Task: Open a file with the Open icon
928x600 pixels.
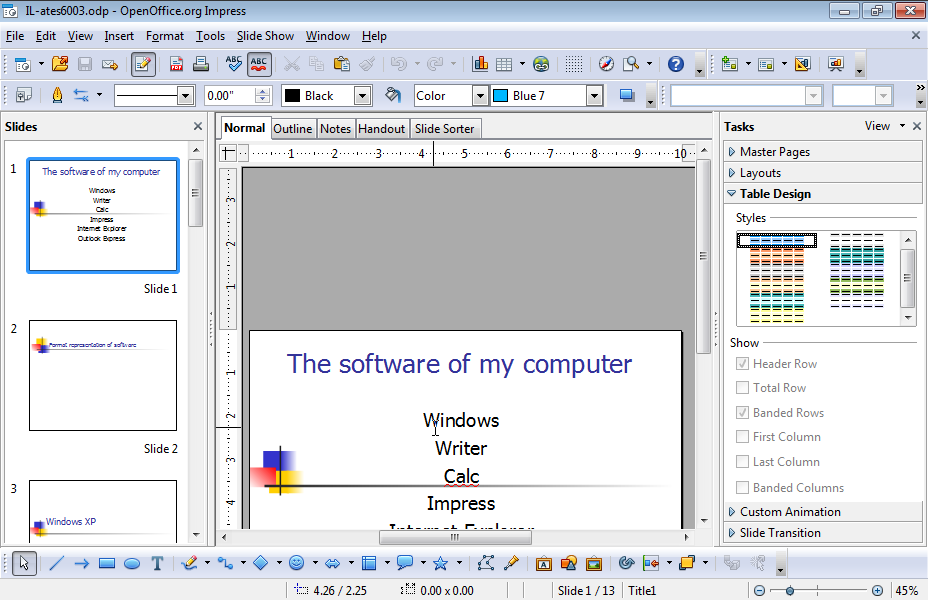Action: [x=60, y=64]
